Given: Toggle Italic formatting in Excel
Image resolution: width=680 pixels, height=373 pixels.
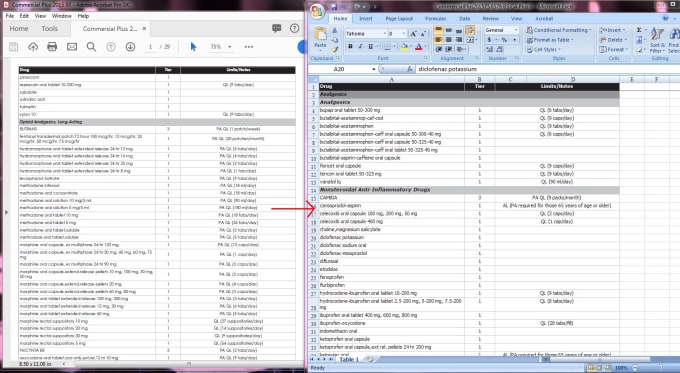Looking at the screenshot, I should [360, 46].
